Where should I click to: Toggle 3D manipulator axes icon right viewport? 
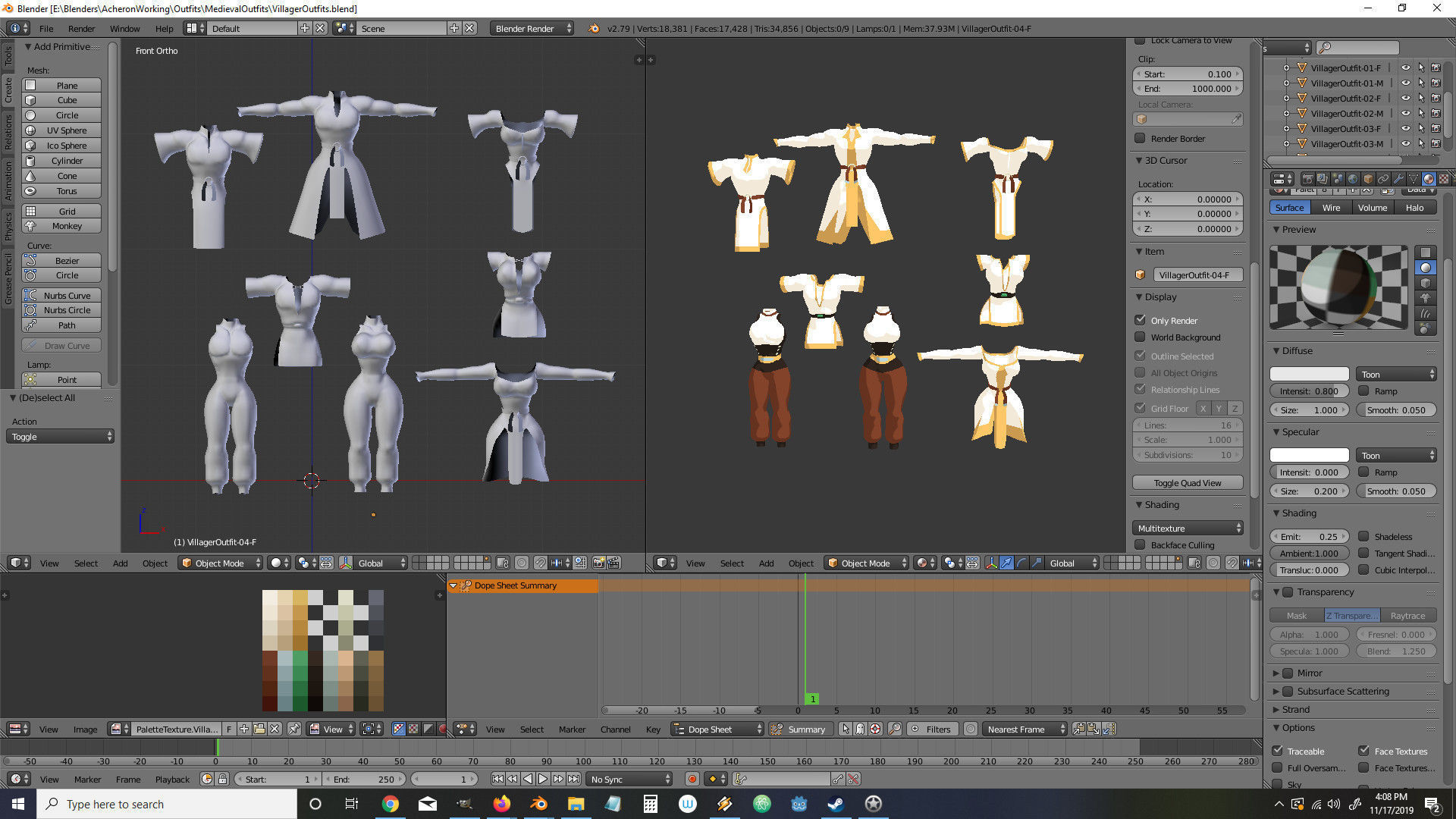coord(991,563)
